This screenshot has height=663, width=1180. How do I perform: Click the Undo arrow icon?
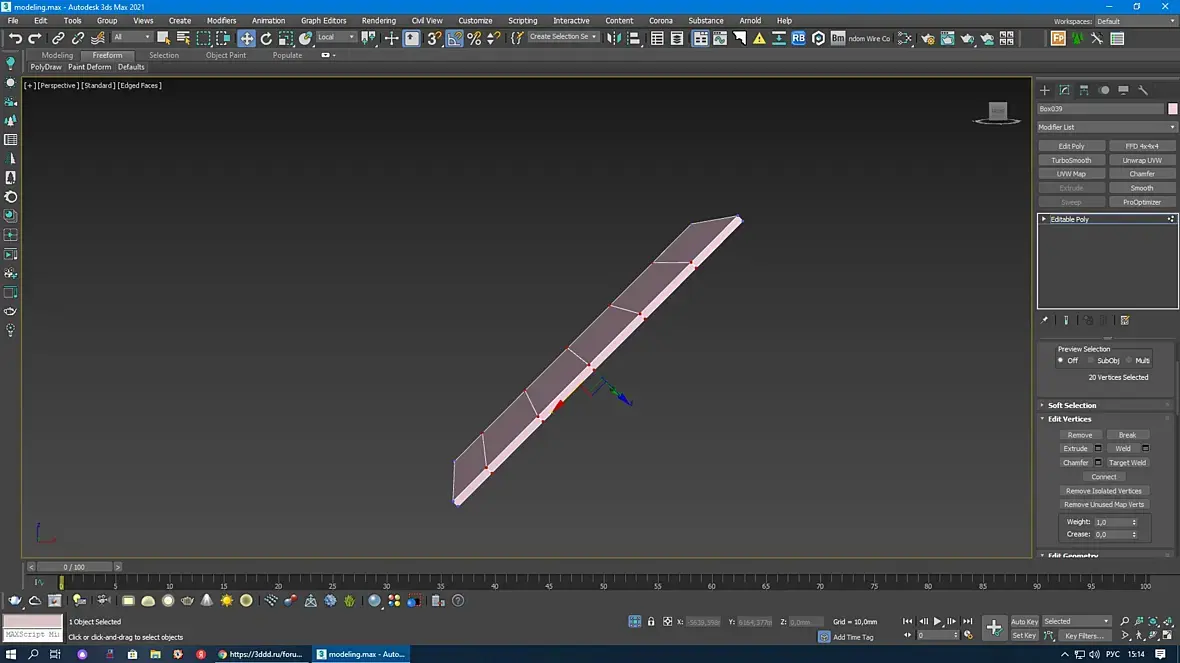15,38
